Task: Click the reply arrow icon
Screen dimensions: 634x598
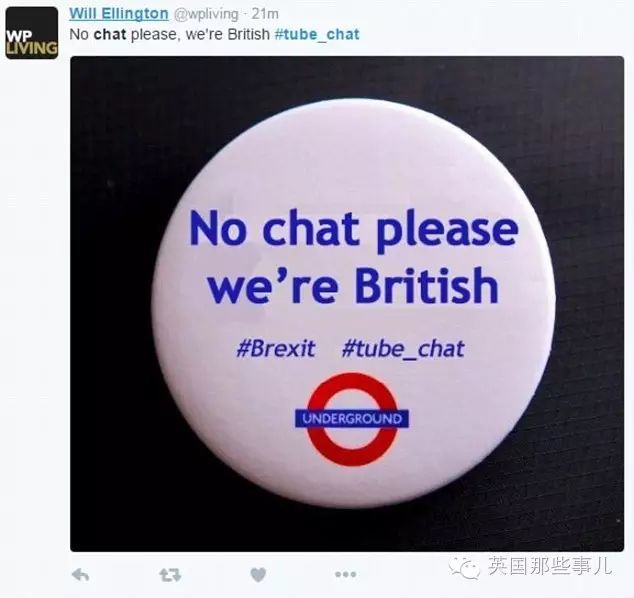Action: [80, 575]
